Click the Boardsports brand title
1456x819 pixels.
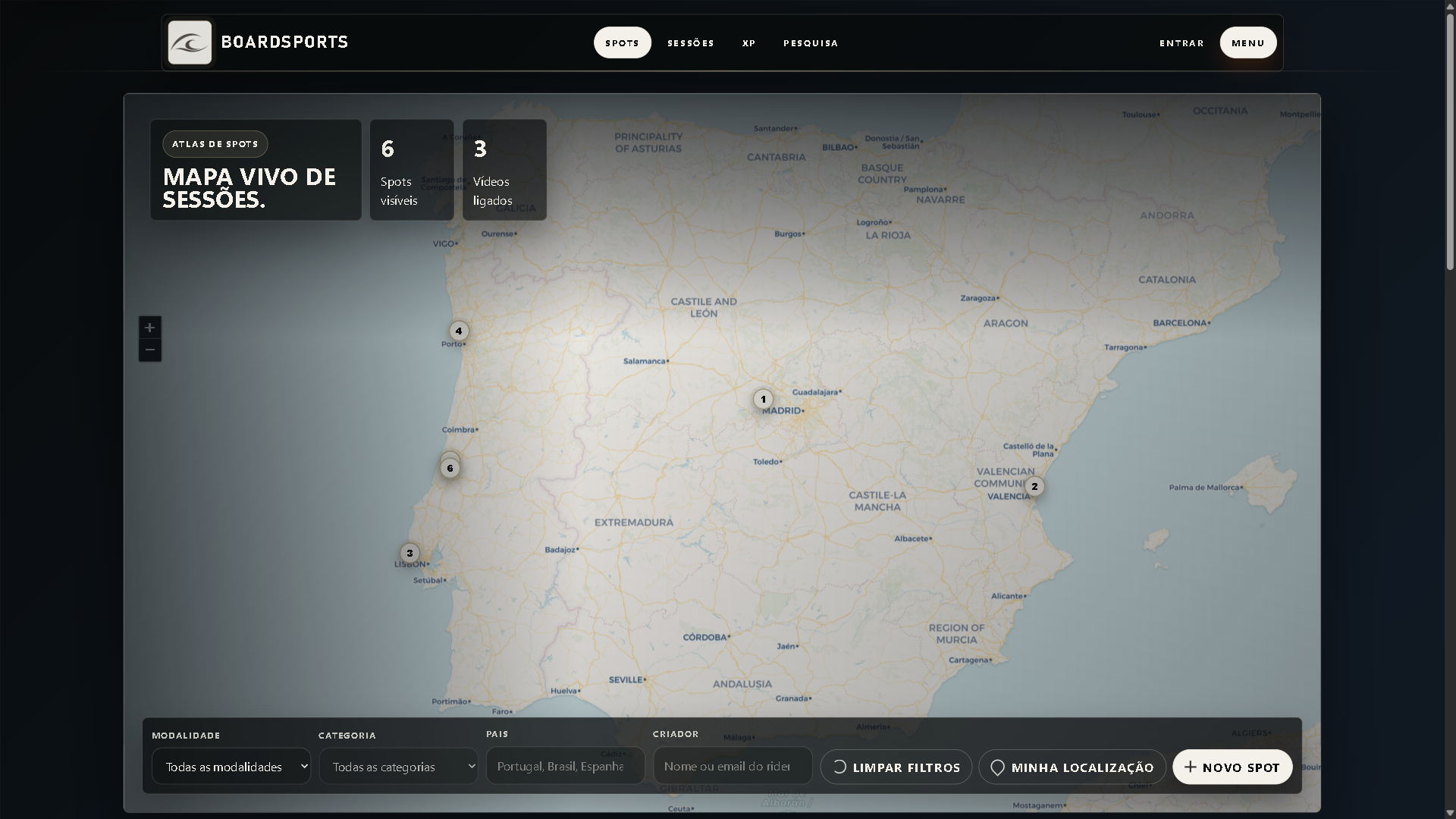click(x=284, y=42)
